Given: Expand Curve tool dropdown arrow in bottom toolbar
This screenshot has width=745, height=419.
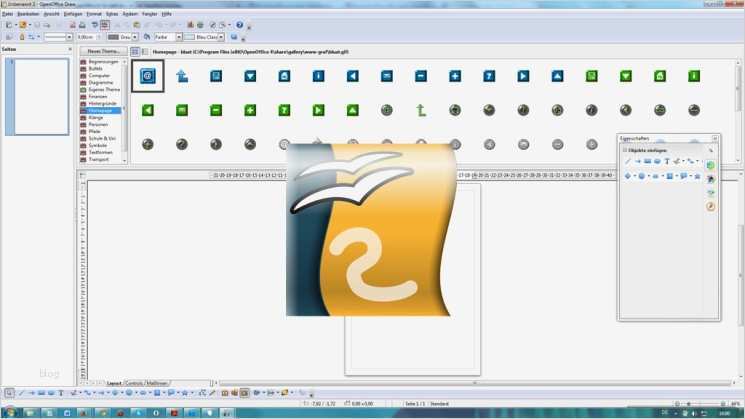Looking at the screenshot, I should (80, 393).
